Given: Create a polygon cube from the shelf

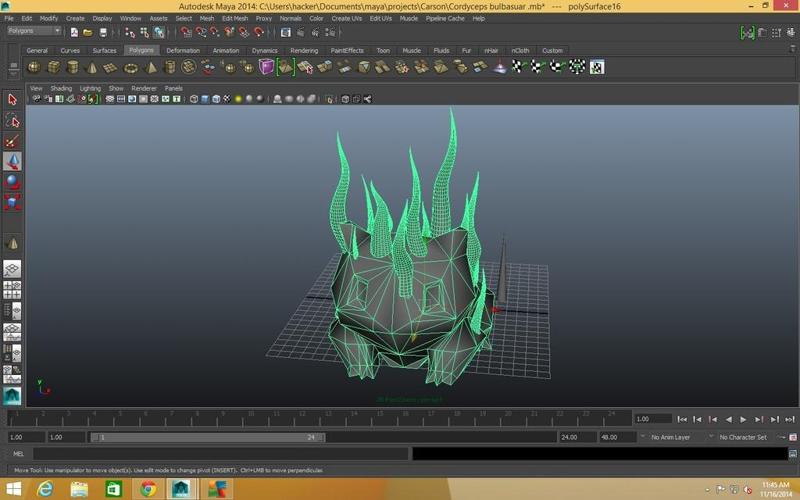Looking at the screenshot, I should click(x=53, y=67).
